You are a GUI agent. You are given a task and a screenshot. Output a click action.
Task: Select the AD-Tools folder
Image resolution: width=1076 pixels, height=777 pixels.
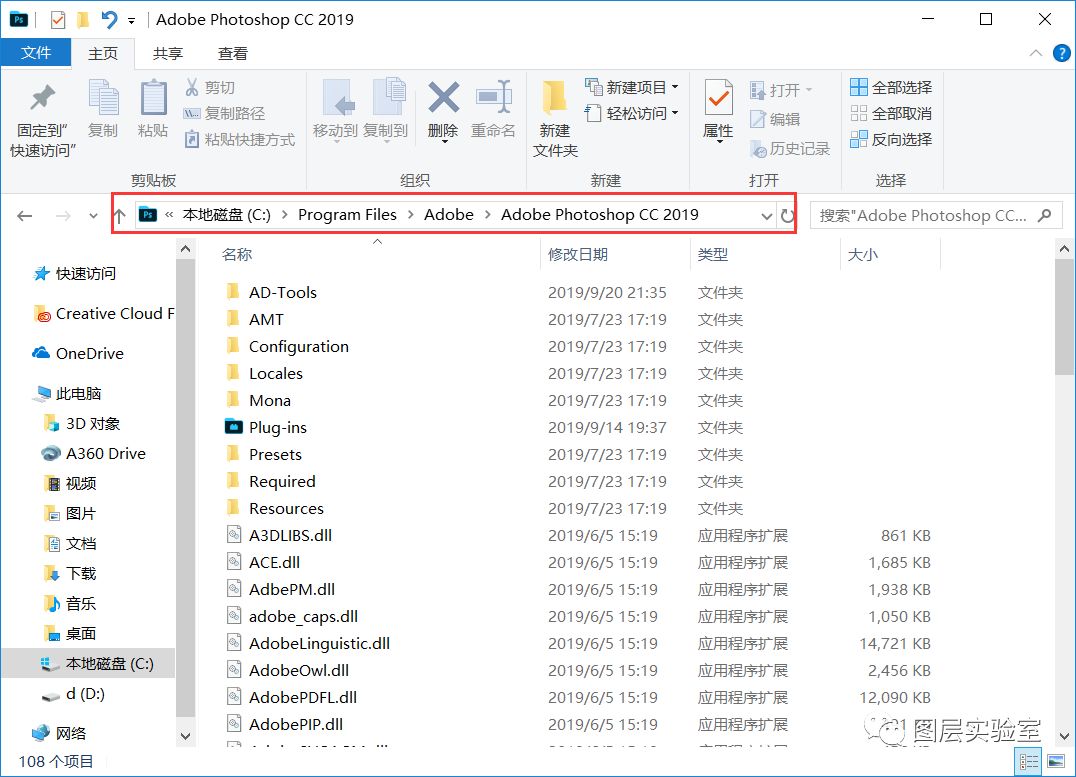(282, 292)
